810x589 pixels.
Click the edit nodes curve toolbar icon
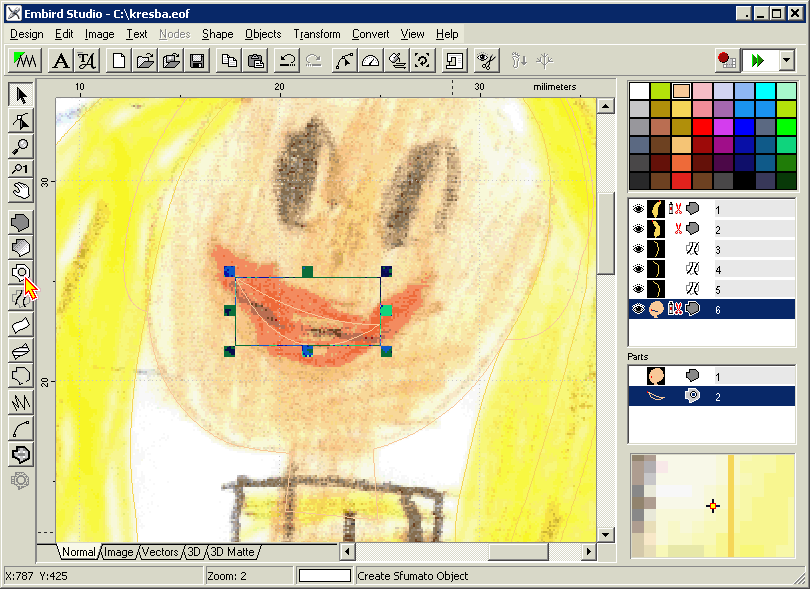click(x=345, y=61)
